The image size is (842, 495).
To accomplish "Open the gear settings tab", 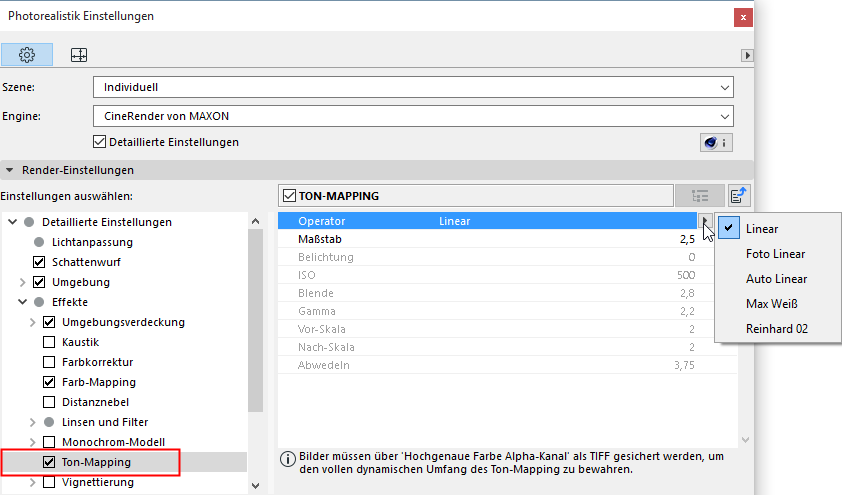I will click(27, 55).
